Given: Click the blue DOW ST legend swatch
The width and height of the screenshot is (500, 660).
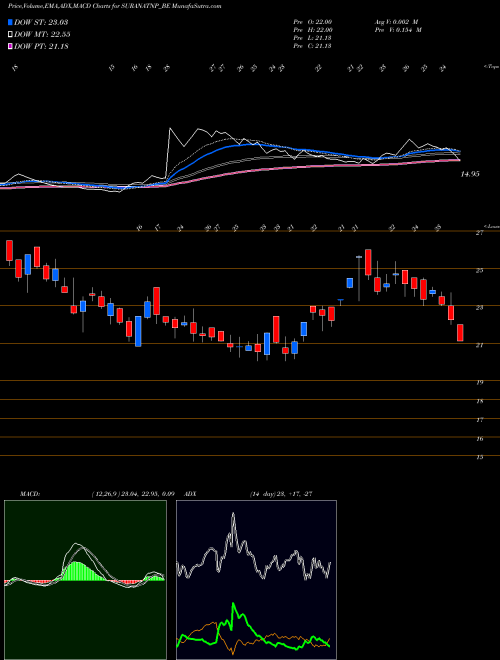Looking at the screenshot, I should tap(11, 22).
